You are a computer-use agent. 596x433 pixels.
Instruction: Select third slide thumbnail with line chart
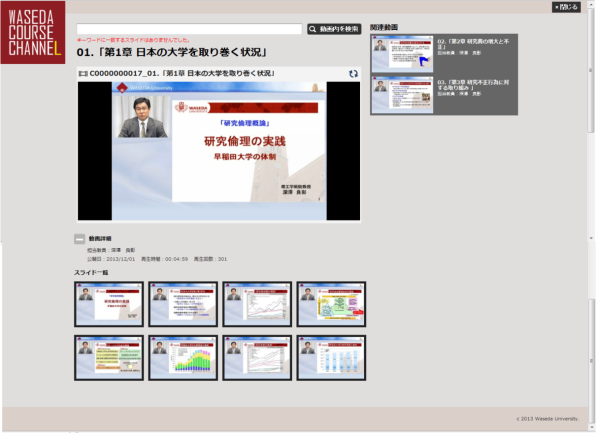(x=257, y=304)
